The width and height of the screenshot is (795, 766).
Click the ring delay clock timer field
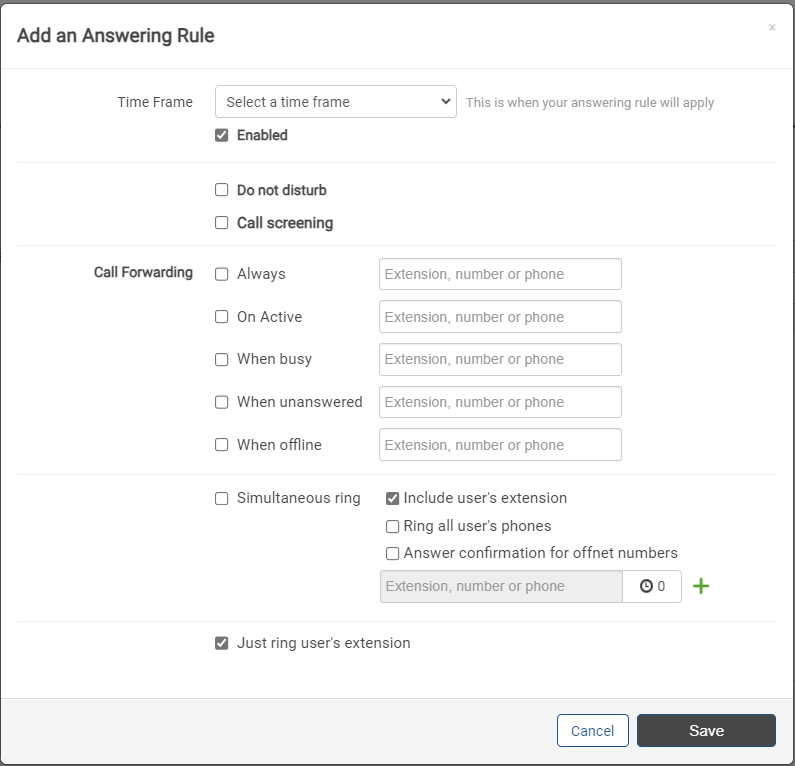(x=652, y=587)
